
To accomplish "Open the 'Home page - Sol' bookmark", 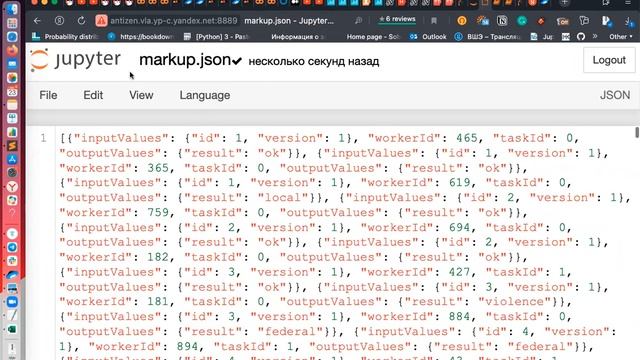I will (x=373, y=37).
